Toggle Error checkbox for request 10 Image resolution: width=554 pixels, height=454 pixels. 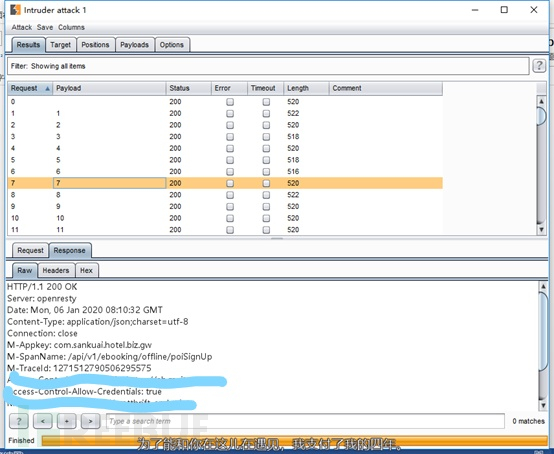230,218
